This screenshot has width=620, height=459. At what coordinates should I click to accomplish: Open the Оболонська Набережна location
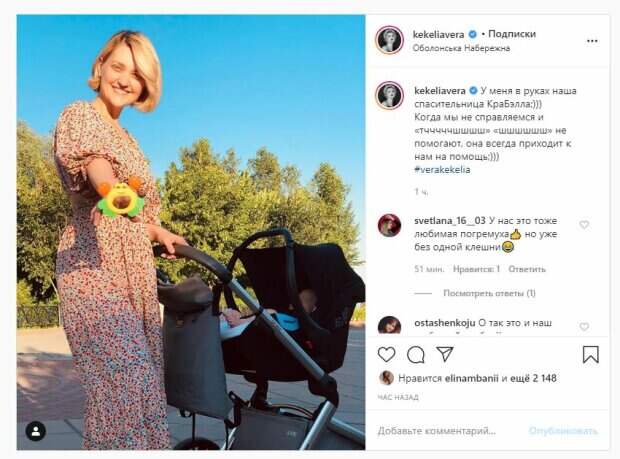click(x=460, y=48)
